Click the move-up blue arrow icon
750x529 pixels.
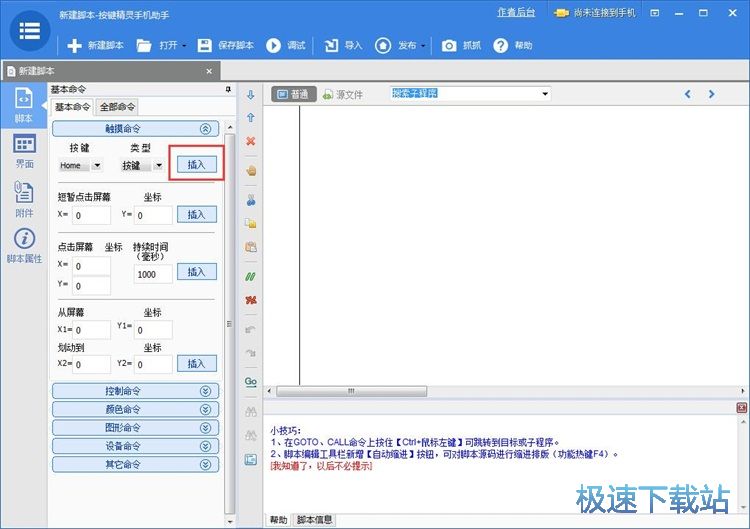tap(251, 117)
